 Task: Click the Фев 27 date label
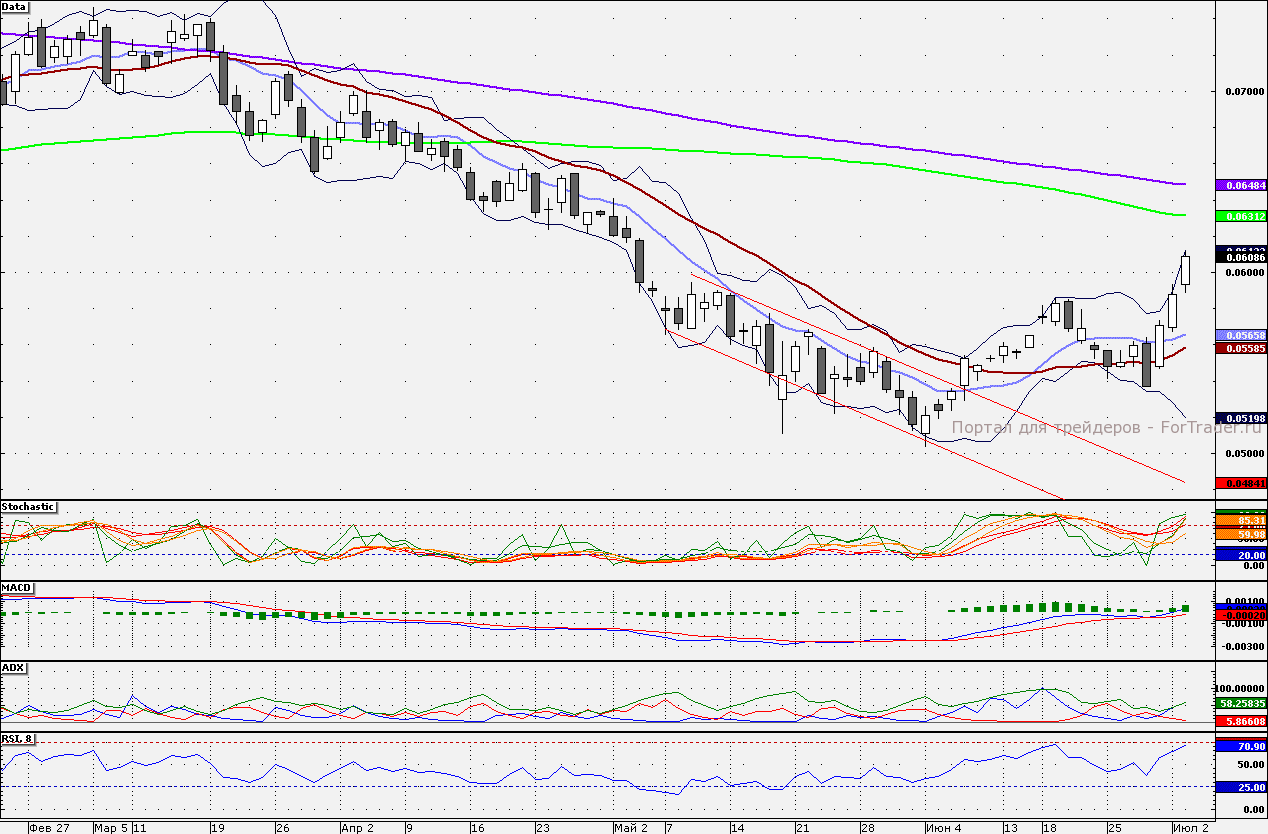click(50, 828)
